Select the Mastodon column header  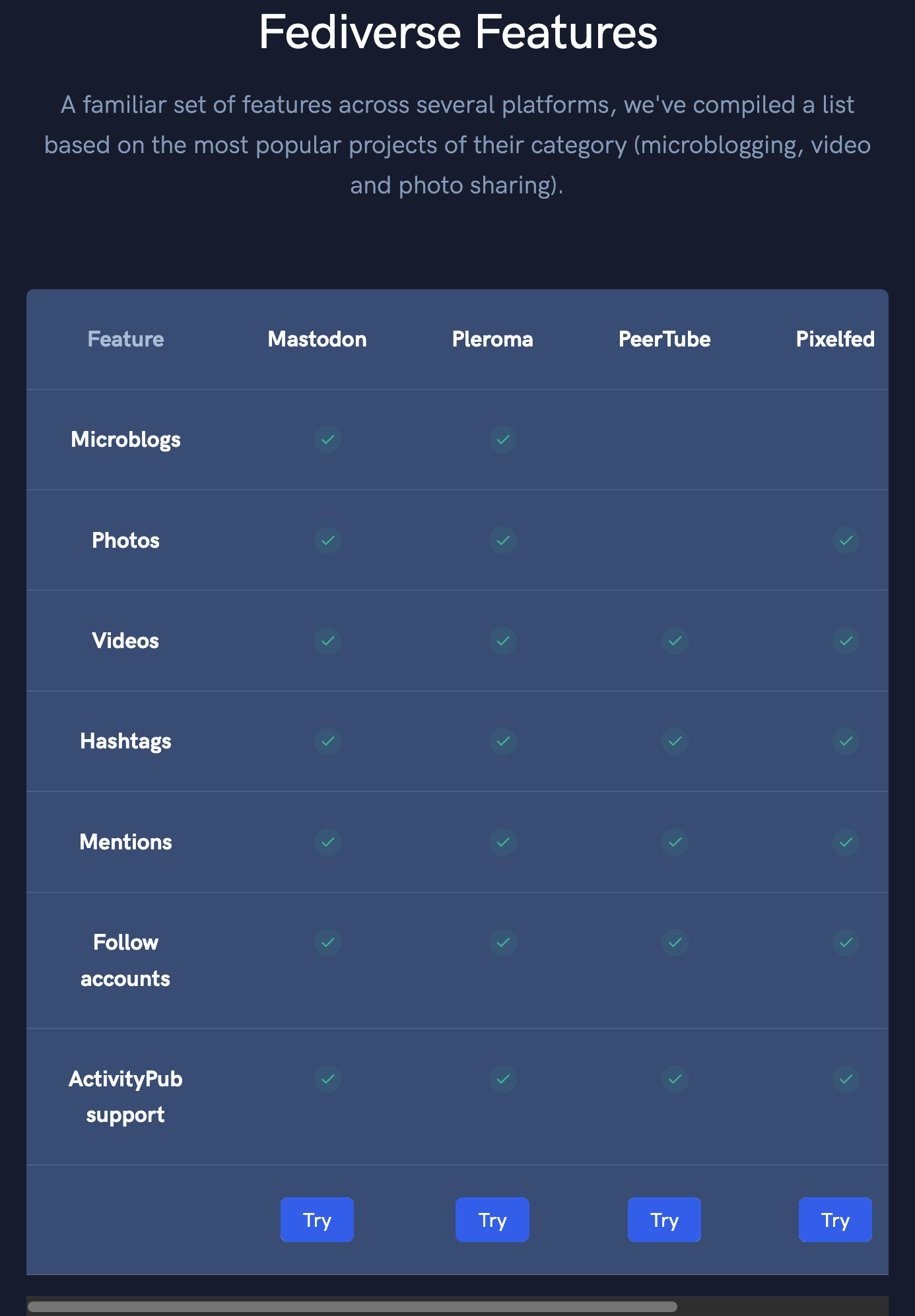click(x=317, y=339)
